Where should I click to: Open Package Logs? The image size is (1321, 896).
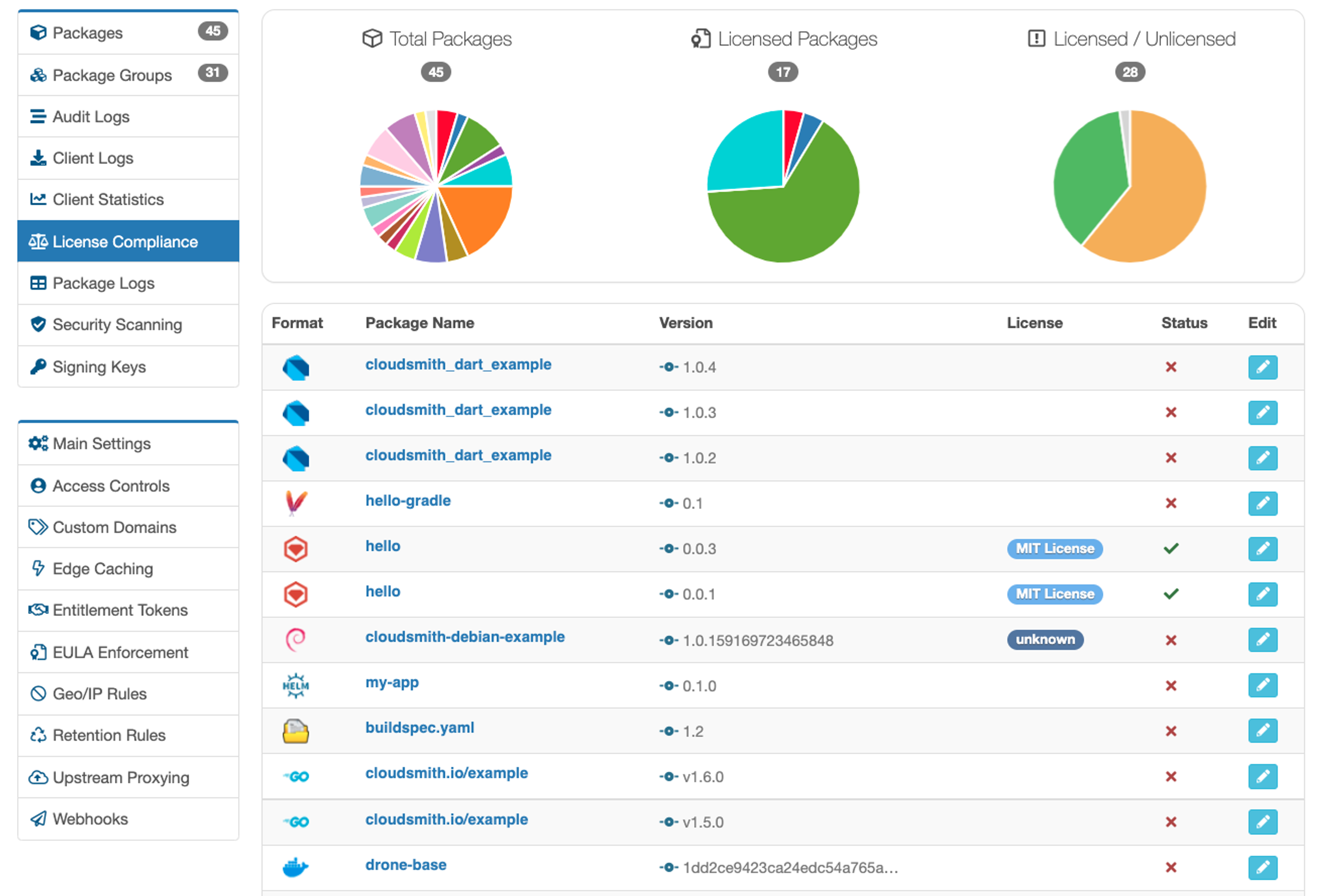(x=128, y=283)
